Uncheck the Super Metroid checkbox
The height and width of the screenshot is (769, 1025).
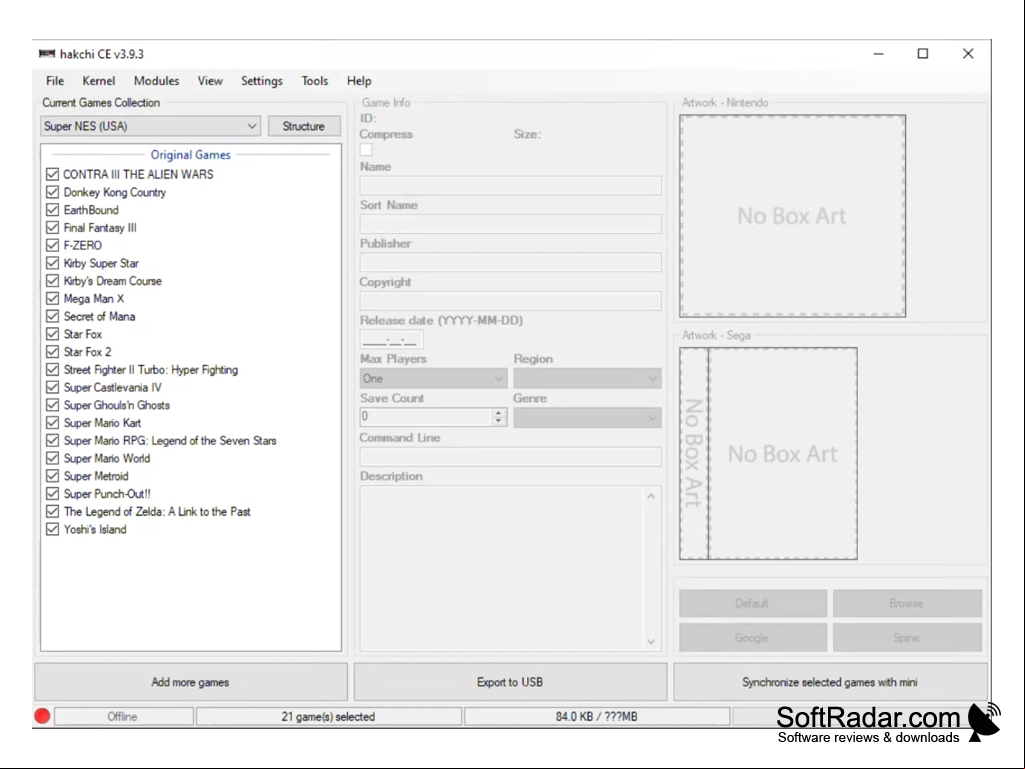(x=53, y=476)
